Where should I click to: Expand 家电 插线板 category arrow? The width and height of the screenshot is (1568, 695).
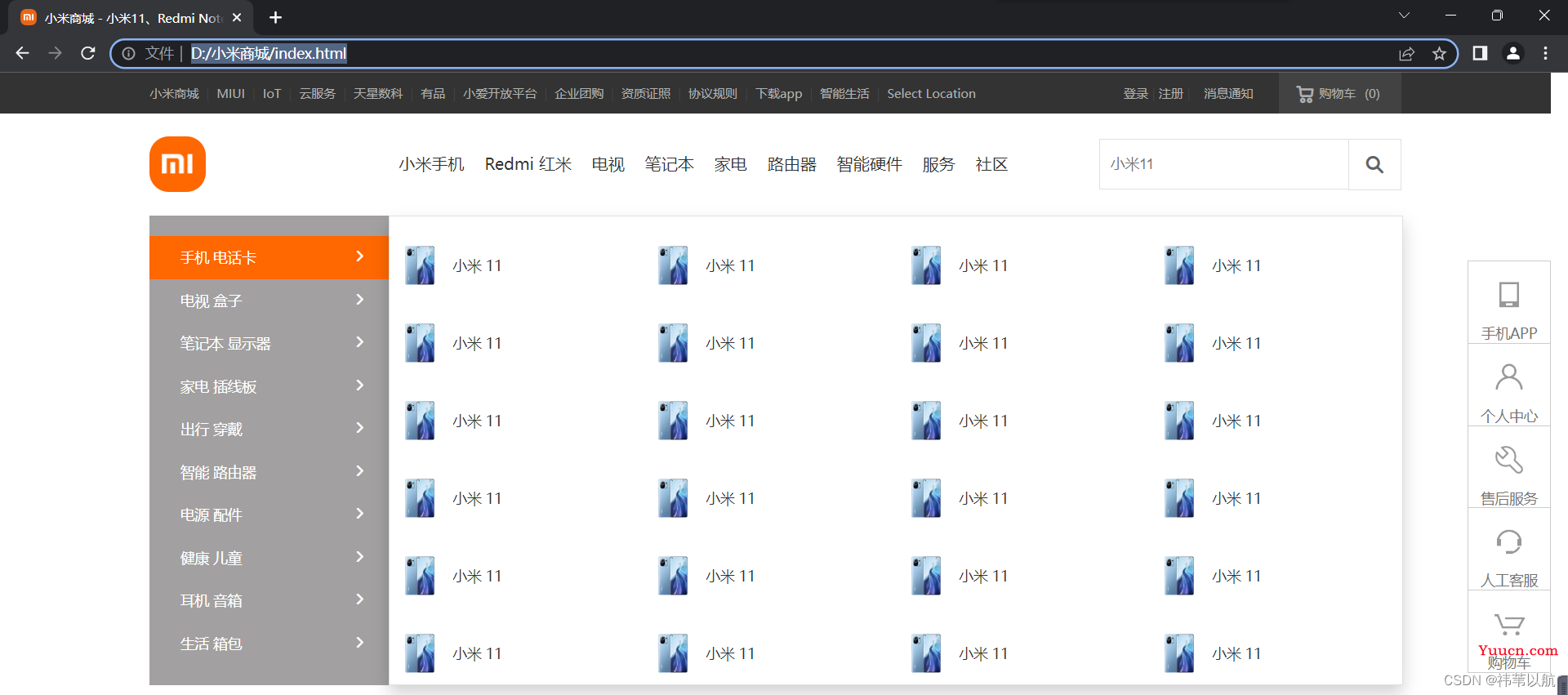(360, 385)
